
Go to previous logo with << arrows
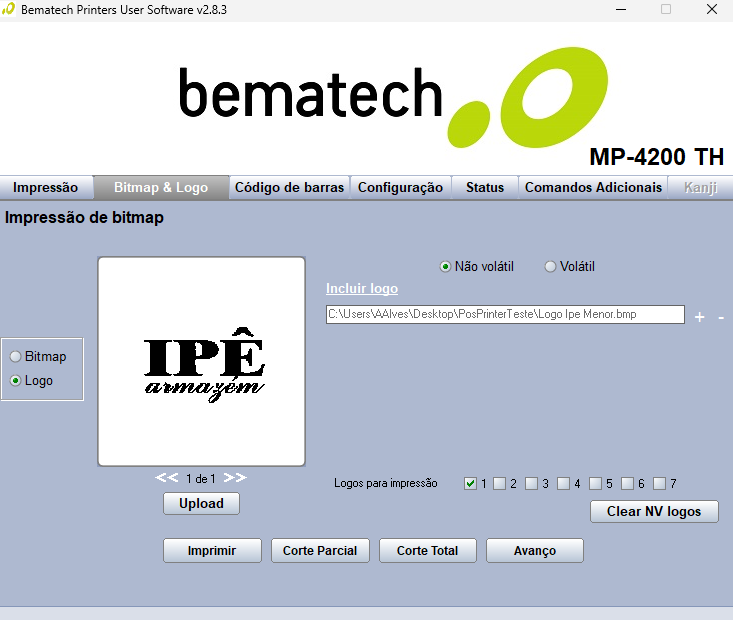pos(167,478)
